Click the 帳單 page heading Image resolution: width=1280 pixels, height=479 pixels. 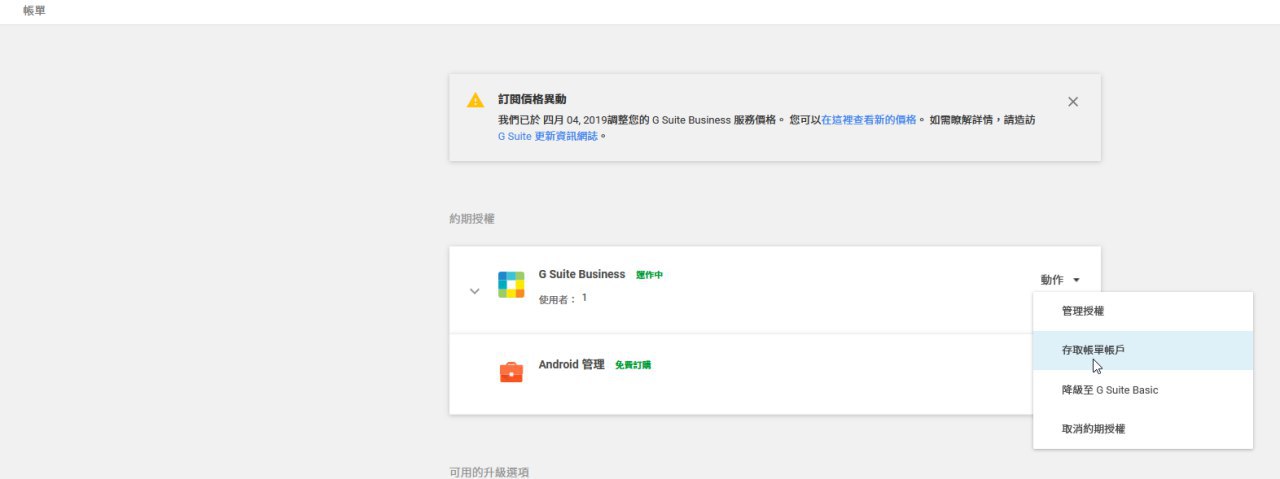click(34, 10)
